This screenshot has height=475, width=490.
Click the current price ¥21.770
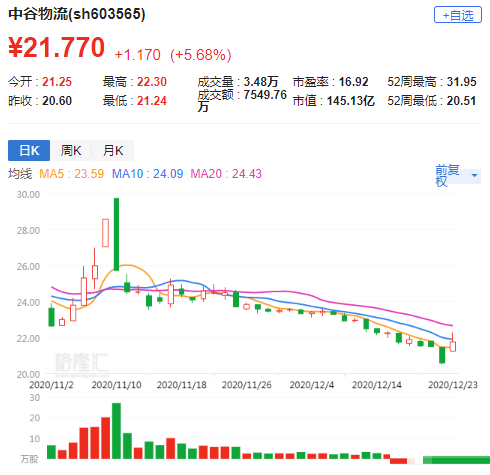56,47
